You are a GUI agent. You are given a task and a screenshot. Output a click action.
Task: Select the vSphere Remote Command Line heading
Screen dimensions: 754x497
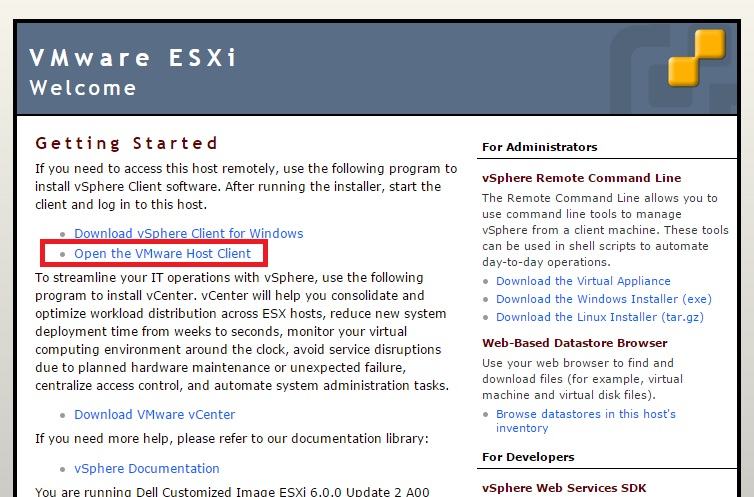pyautogui.click(x=581, y=178)
